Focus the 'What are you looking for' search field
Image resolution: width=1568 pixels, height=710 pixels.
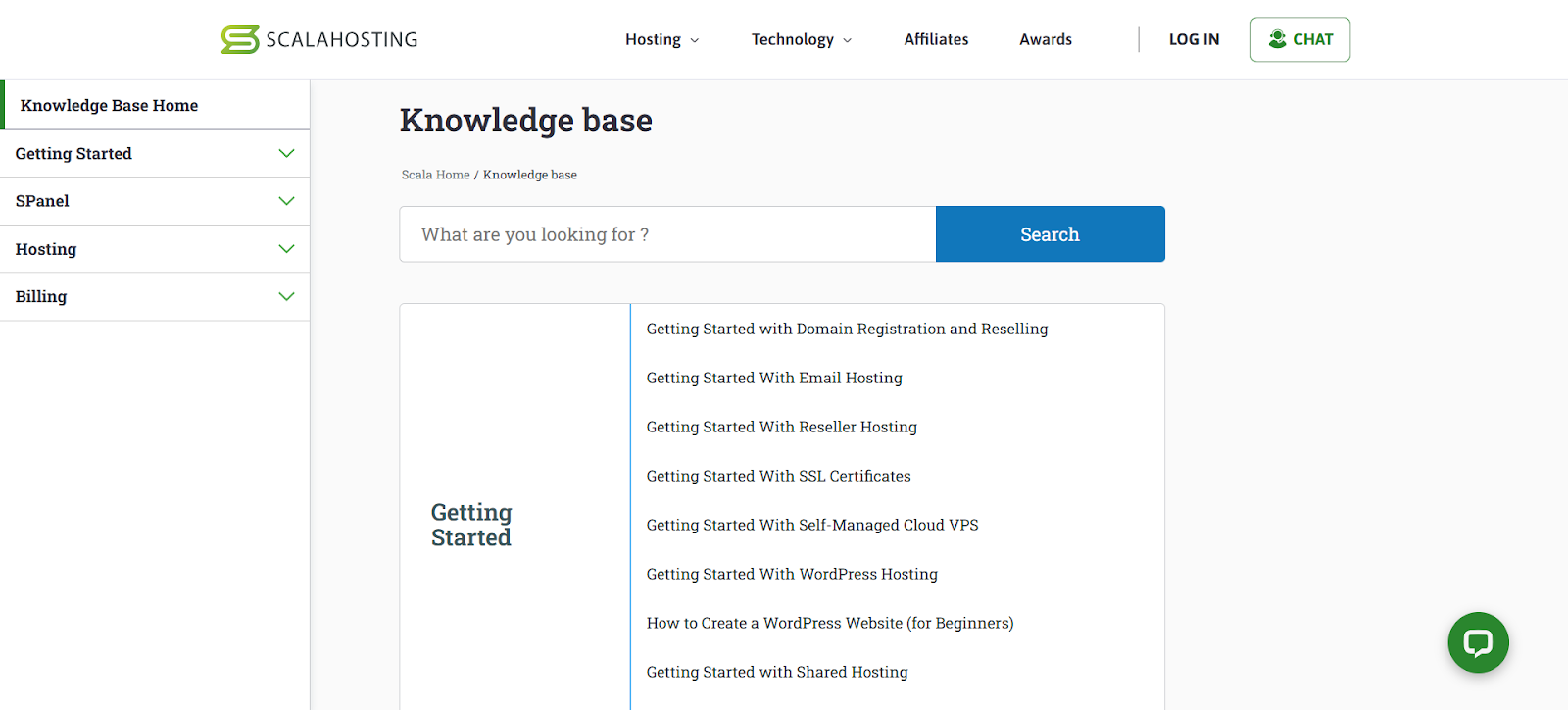[x=667, y=234]
